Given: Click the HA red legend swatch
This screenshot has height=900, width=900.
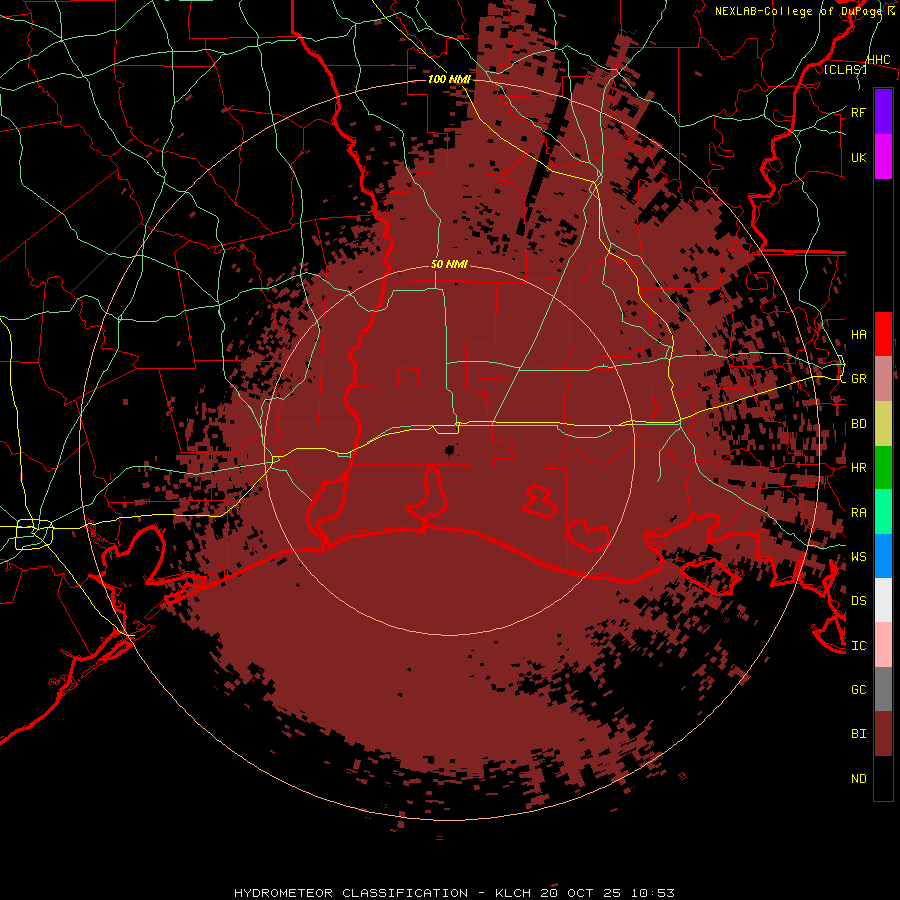Looking at the screenshot, I should 883,334.
